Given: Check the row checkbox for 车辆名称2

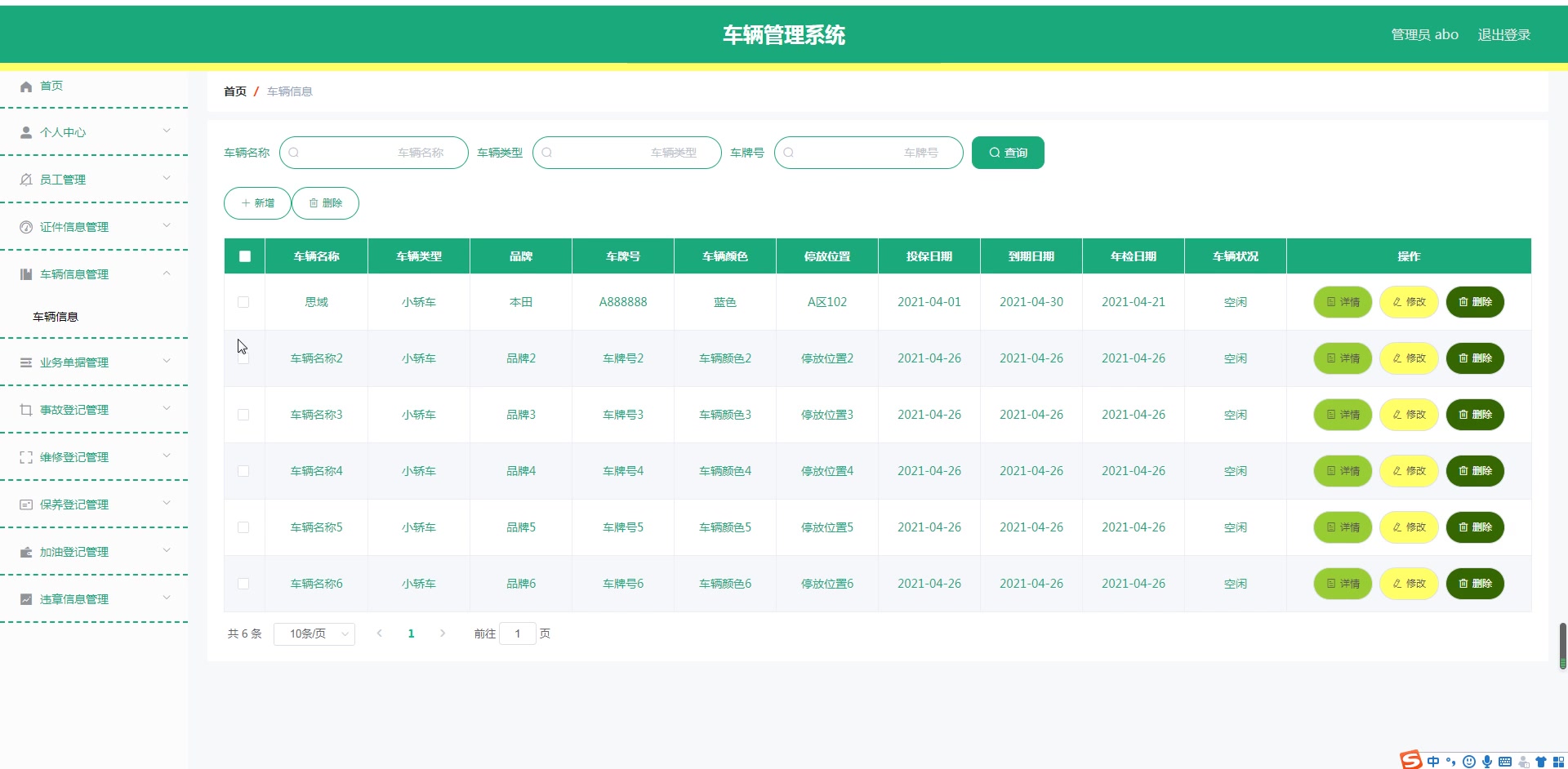Looking at the screenshot, I should point(243,358).
